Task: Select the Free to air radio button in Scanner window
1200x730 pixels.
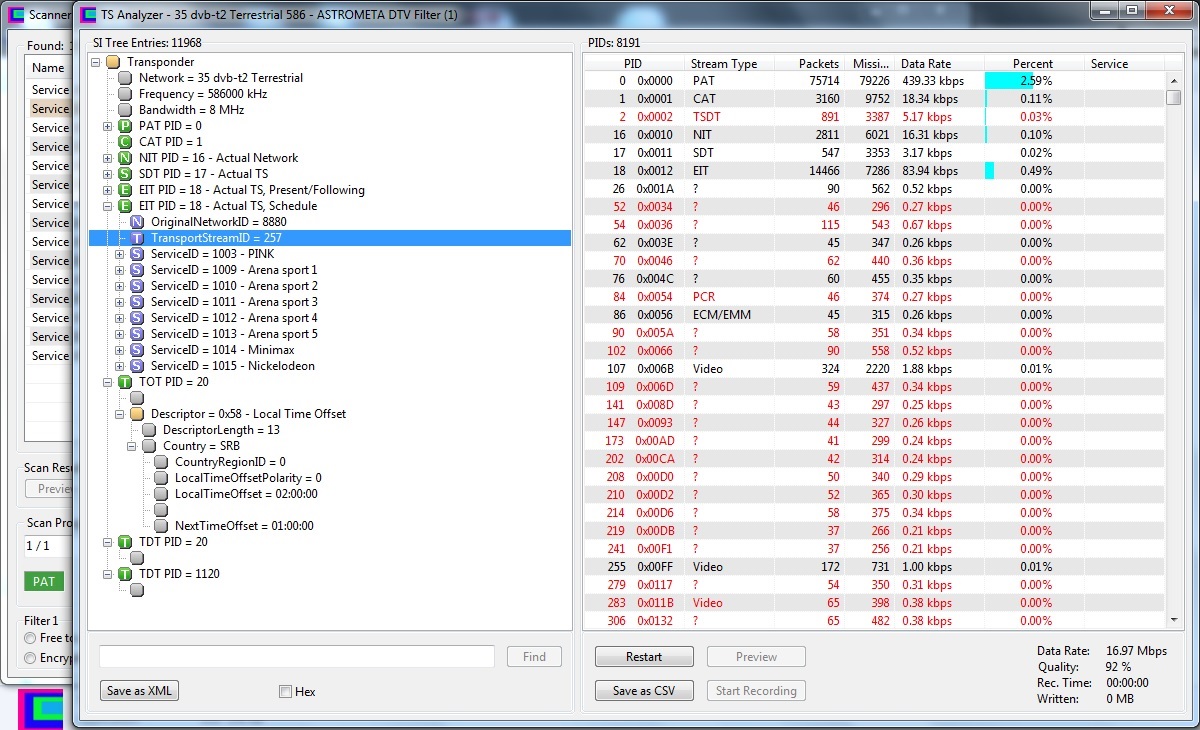Action: 30,638
